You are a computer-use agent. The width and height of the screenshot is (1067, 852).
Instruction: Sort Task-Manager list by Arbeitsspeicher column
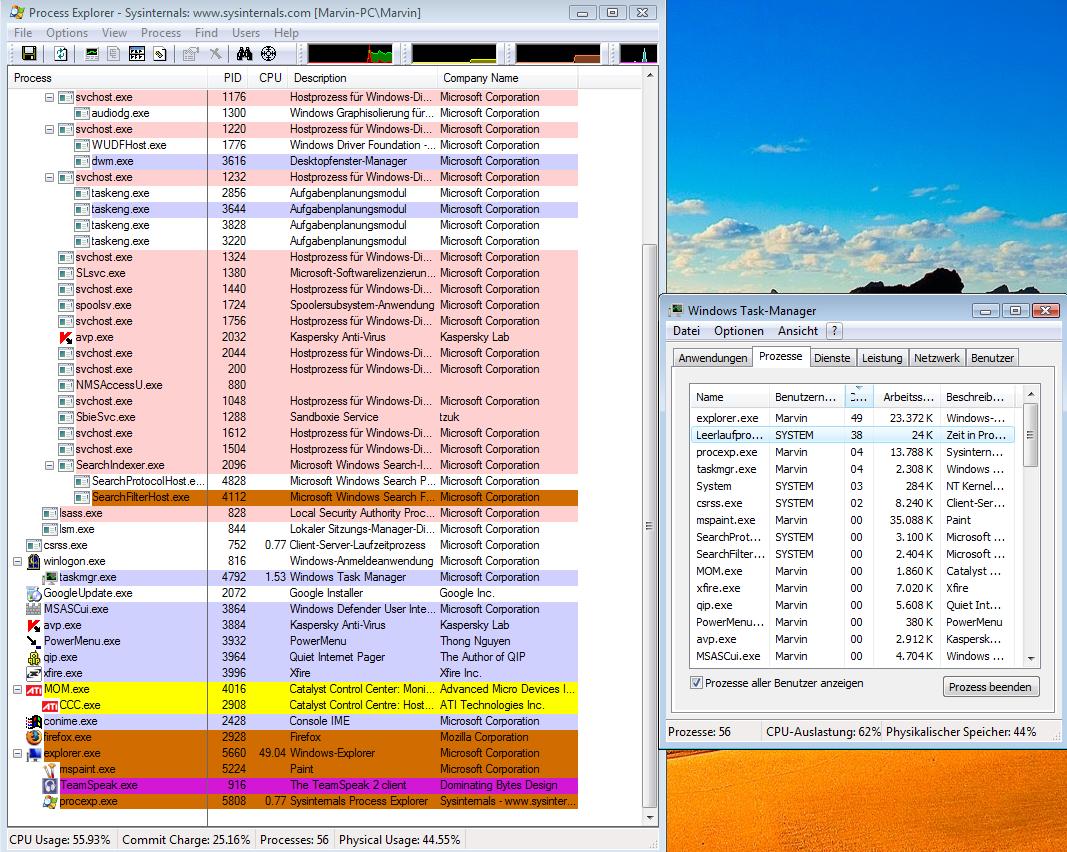click(x=908, y=397)
